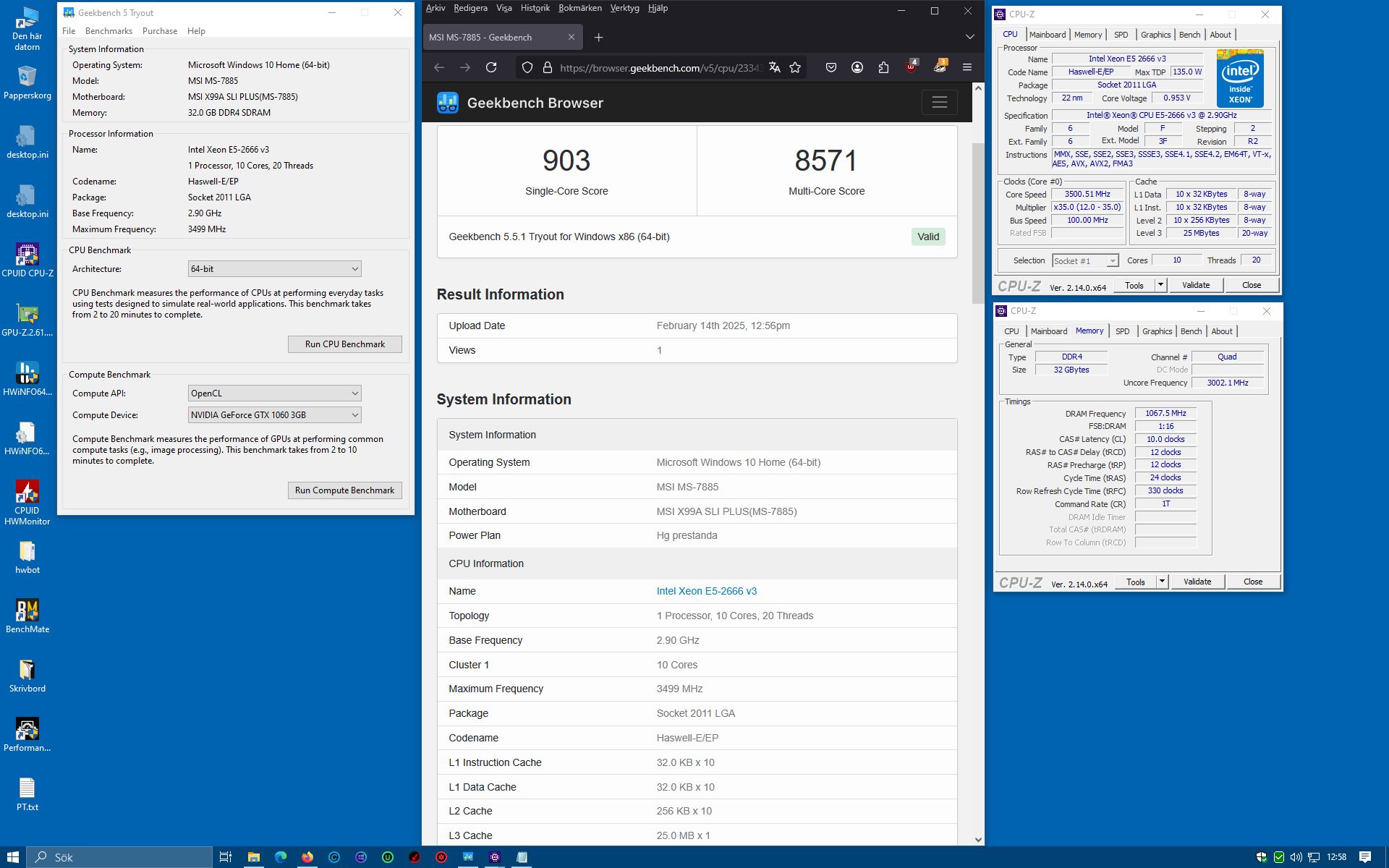
Task: Open the tracking protection shield icon
Action: click(x=527, y=67)
